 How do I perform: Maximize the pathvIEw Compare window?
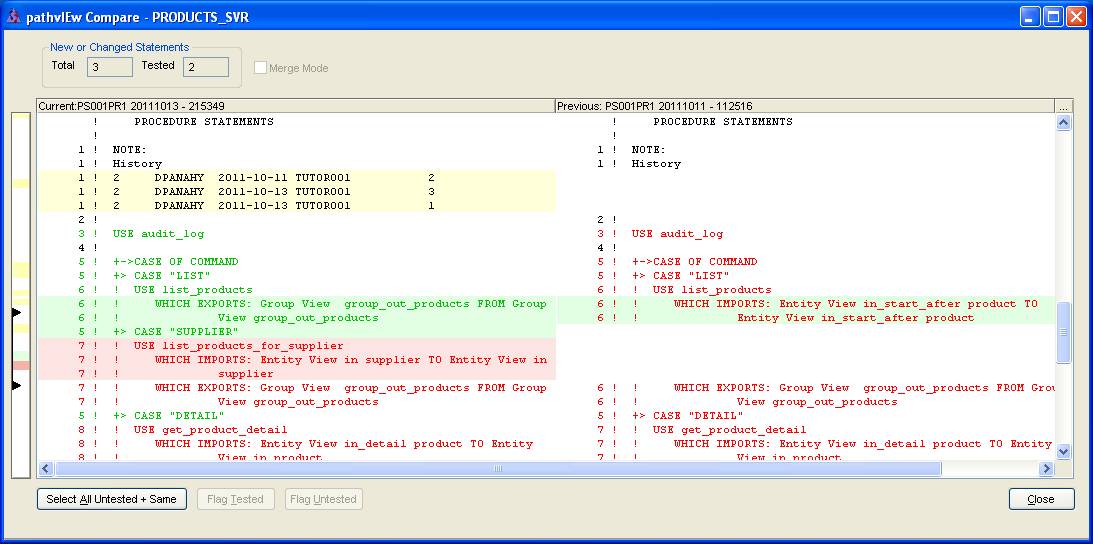pos(1053,17)
